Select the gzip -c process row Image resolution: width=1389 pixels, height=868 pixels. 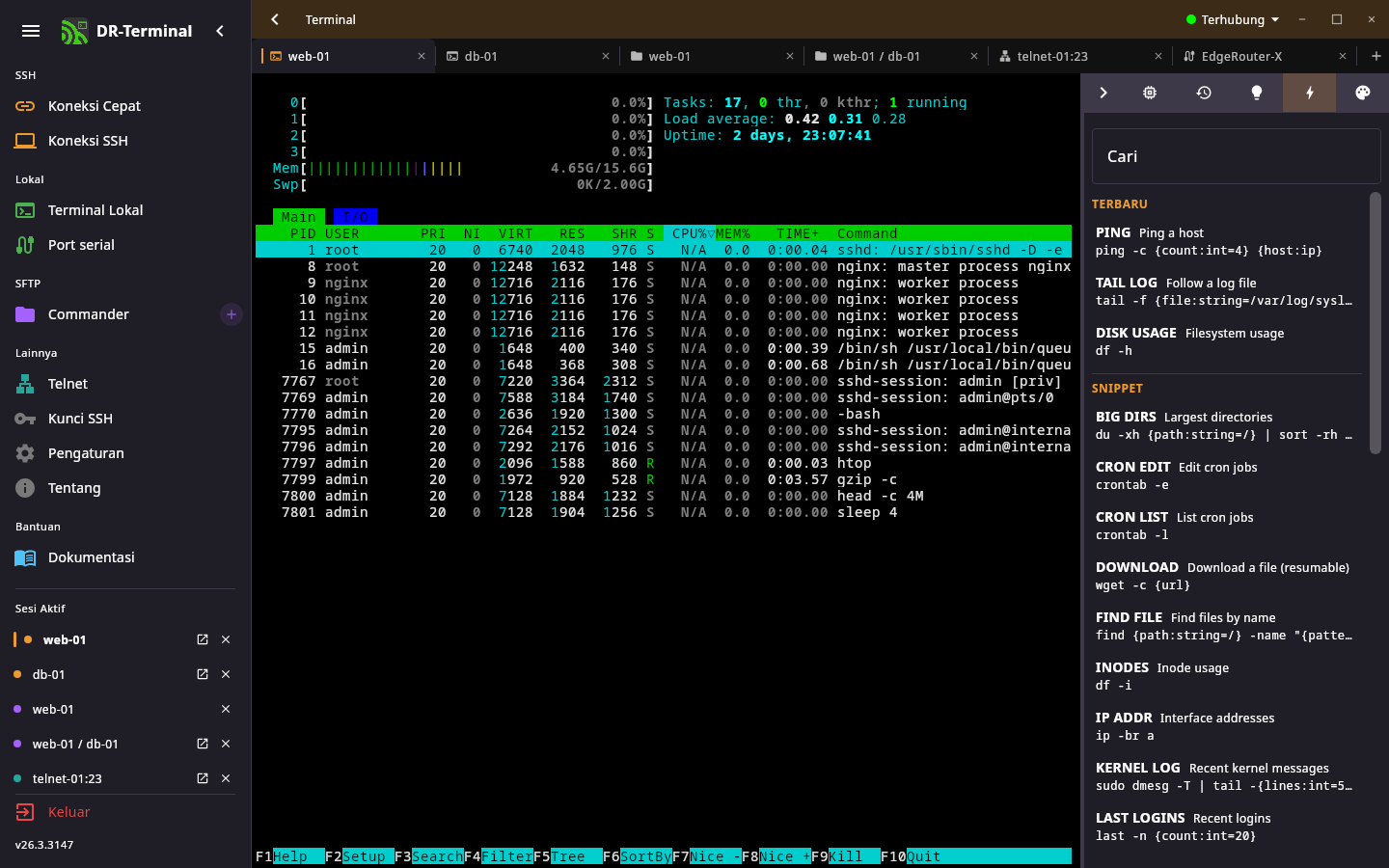tap(664, 479)
